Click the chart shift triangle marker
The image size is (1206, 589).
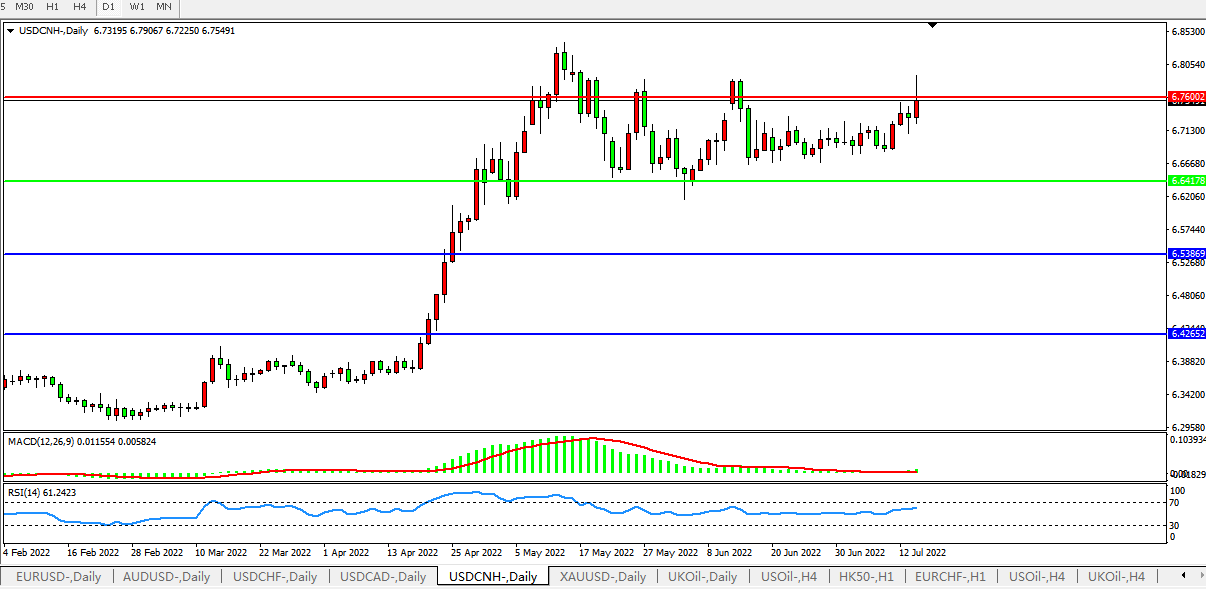tap(932, 25)
